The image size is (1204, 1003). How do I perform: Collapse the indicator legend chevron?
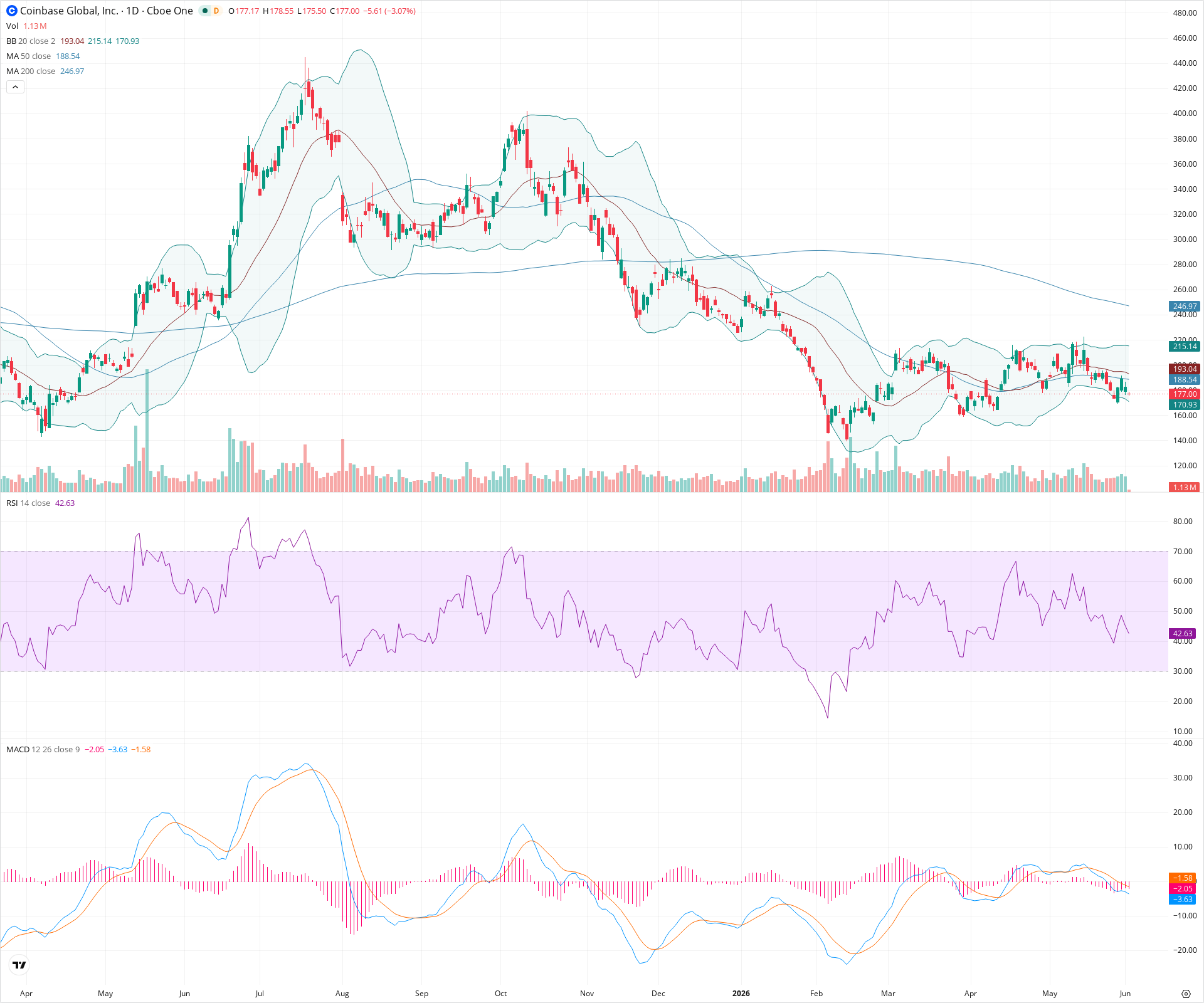coord(16,87)
